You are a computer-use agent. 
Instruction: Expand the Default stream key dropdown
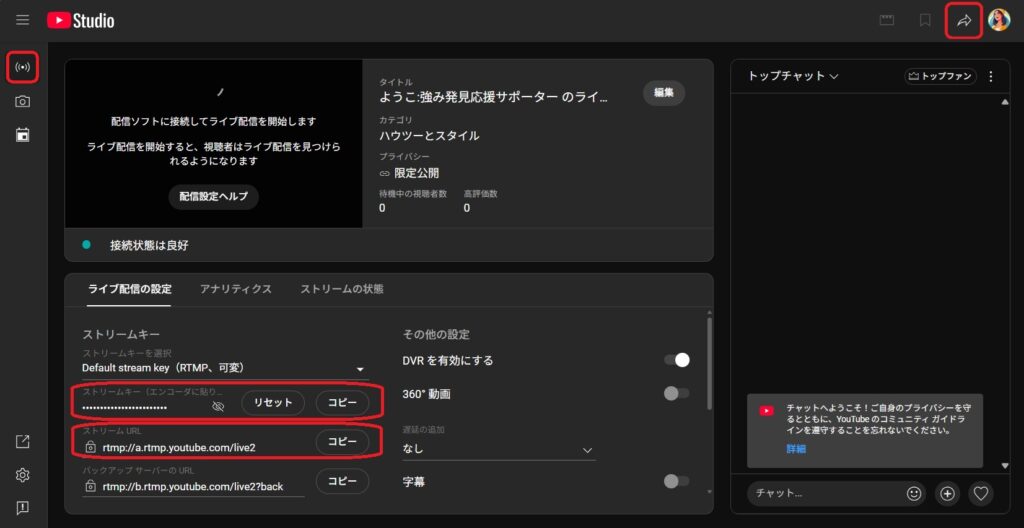coord(223,368)
